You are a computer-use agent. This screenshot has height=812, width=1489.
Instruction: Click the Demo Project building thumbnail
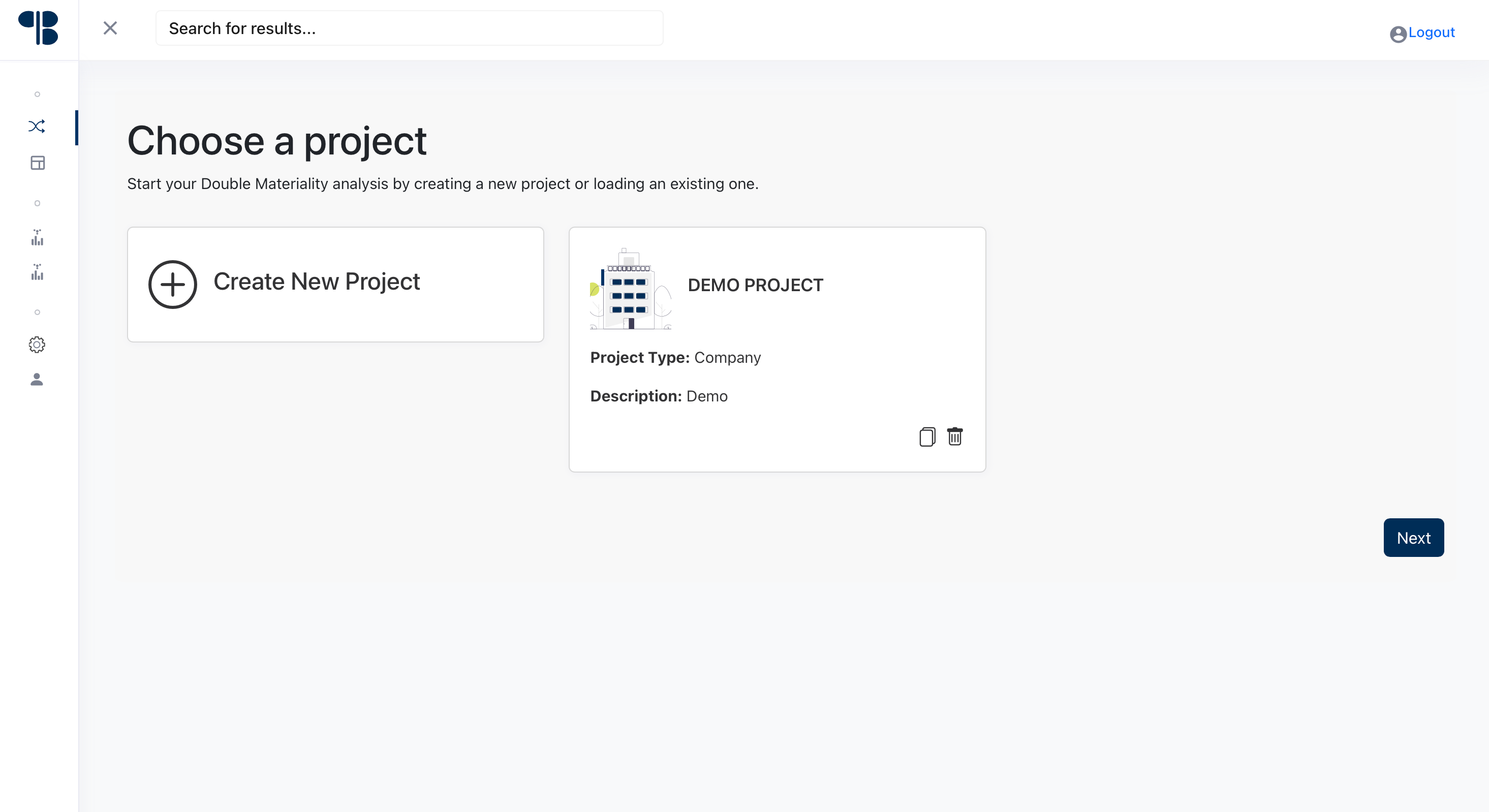(630, 289)
